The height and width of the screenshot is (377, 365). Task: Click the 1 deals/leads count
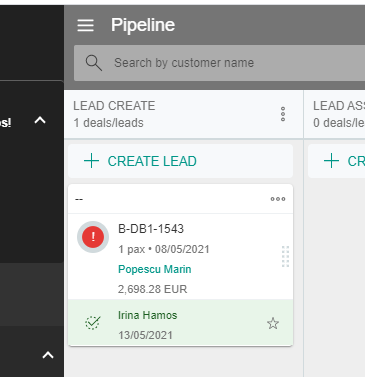(109, 123)
